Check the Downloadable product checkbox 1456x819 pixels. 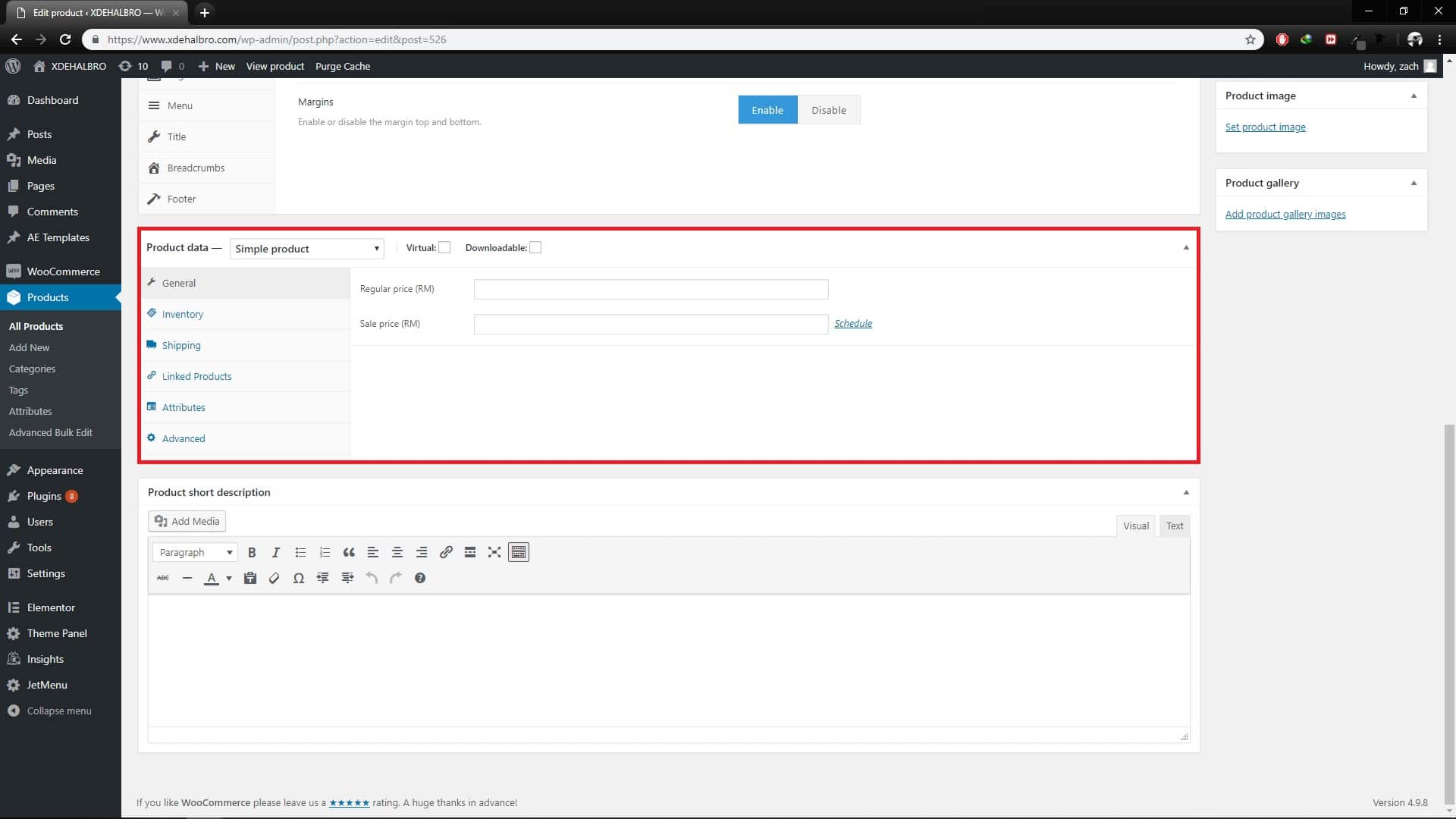click(535, 247)
